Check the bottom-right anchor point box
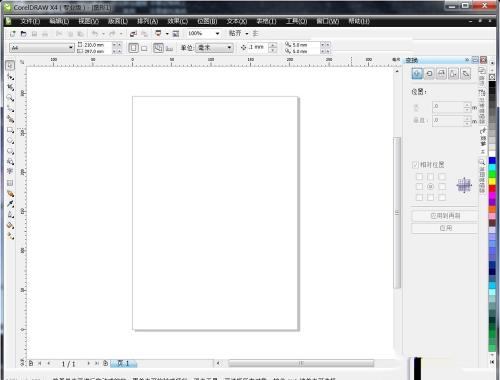 tap(442, 197)
